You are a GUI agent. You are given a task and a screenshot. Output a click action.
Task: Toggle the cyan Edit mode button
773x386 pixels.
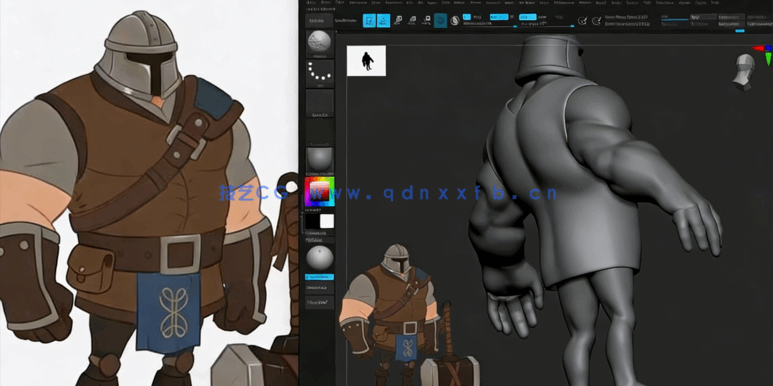click(x=369, y=21)
